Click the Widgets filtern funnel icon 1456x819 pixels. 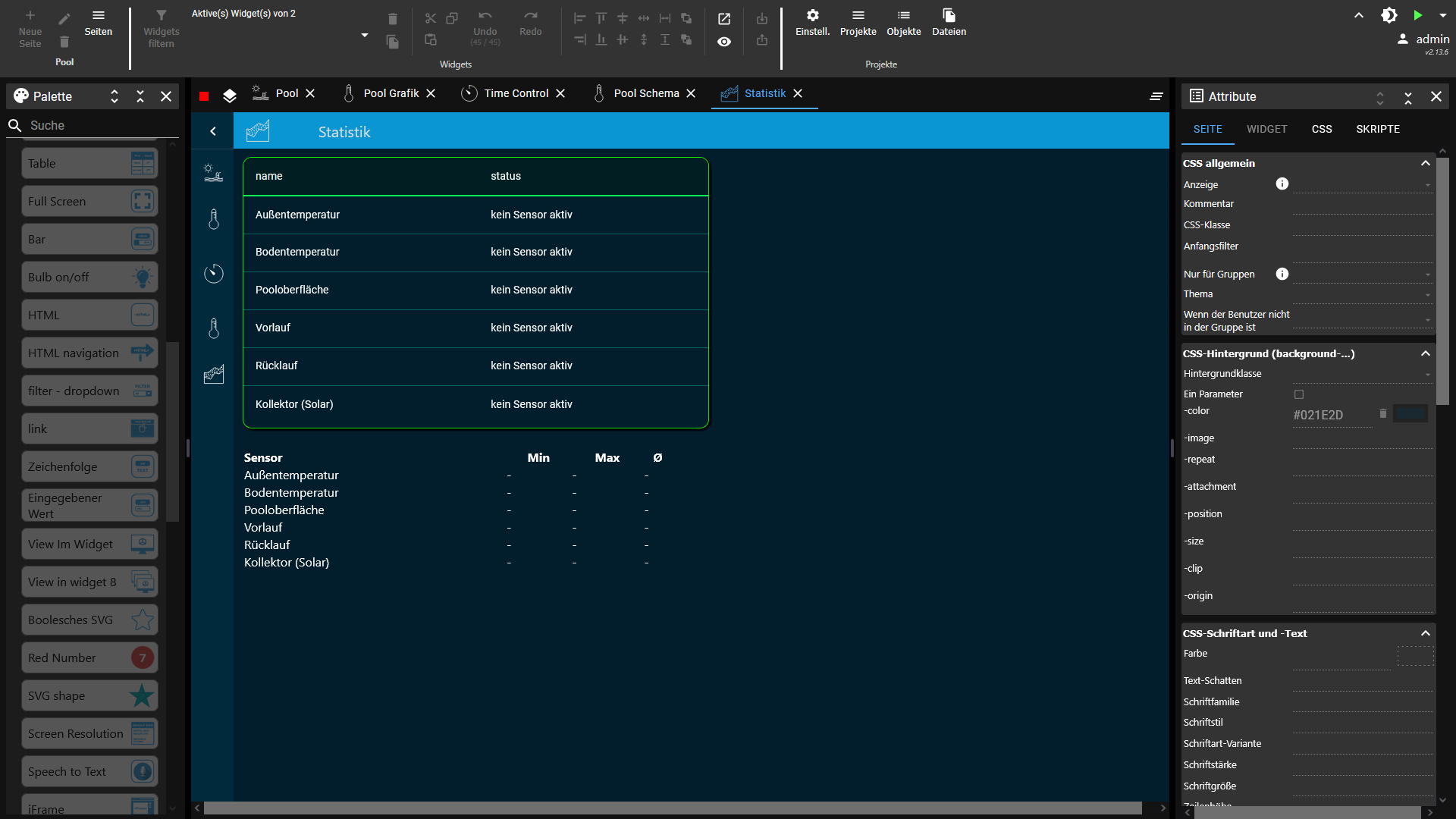pos(161,16)
